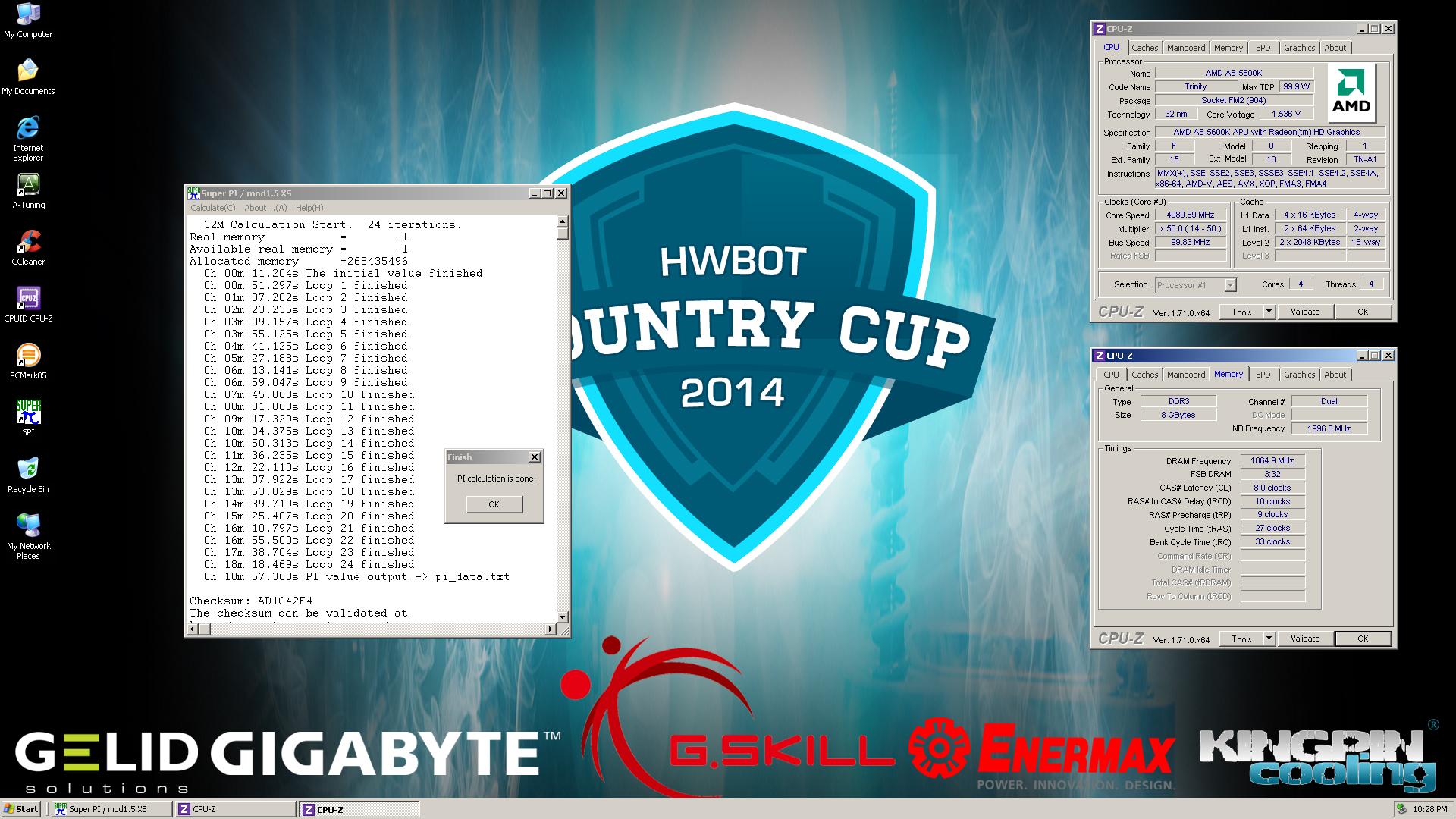Click Super PI horizontal scrollbar left arrow

tap(193, 629)
